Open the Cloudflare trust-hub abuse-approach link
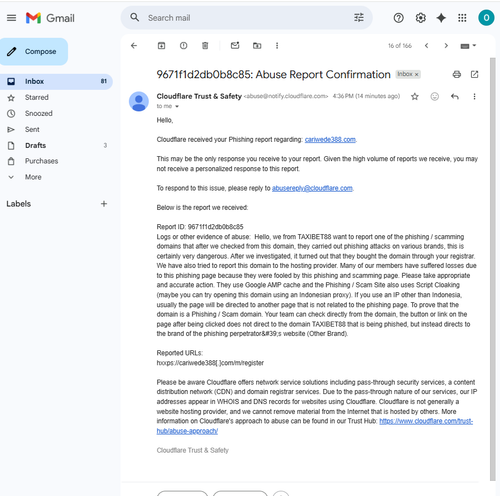Image resolution: width=500 pixels, height=496 pixels. 426,421
